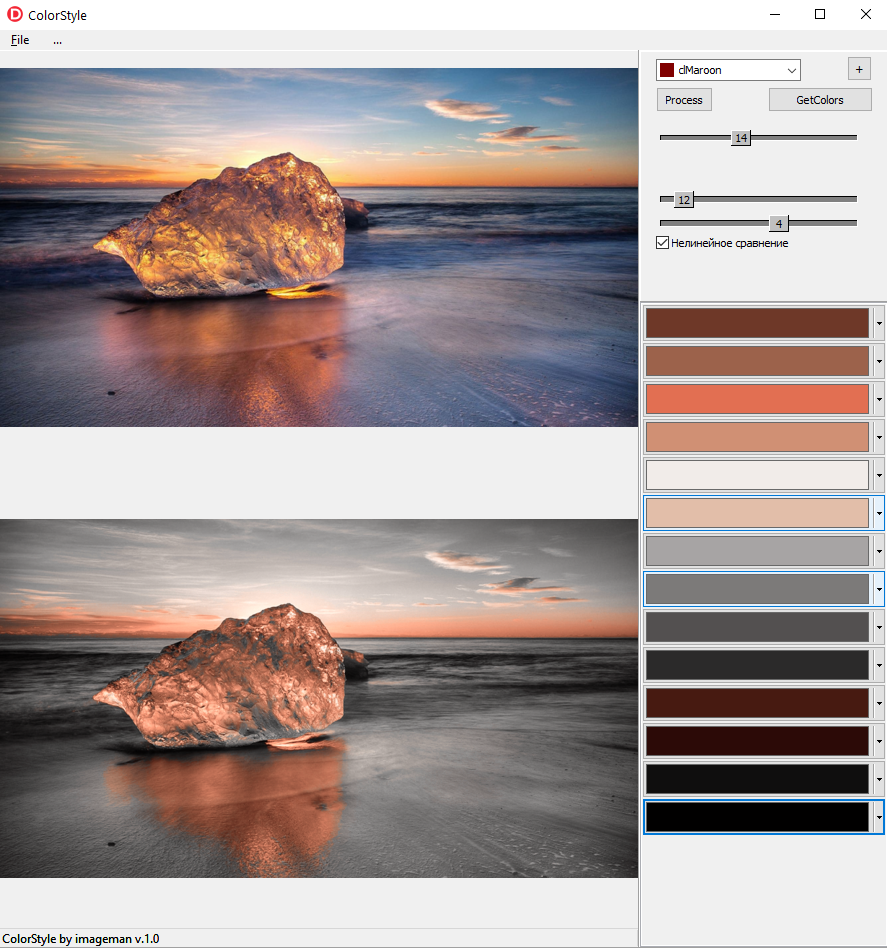
Task: Select the off-white color swatch
Action: pyautogui.click(x=757, y=475)
